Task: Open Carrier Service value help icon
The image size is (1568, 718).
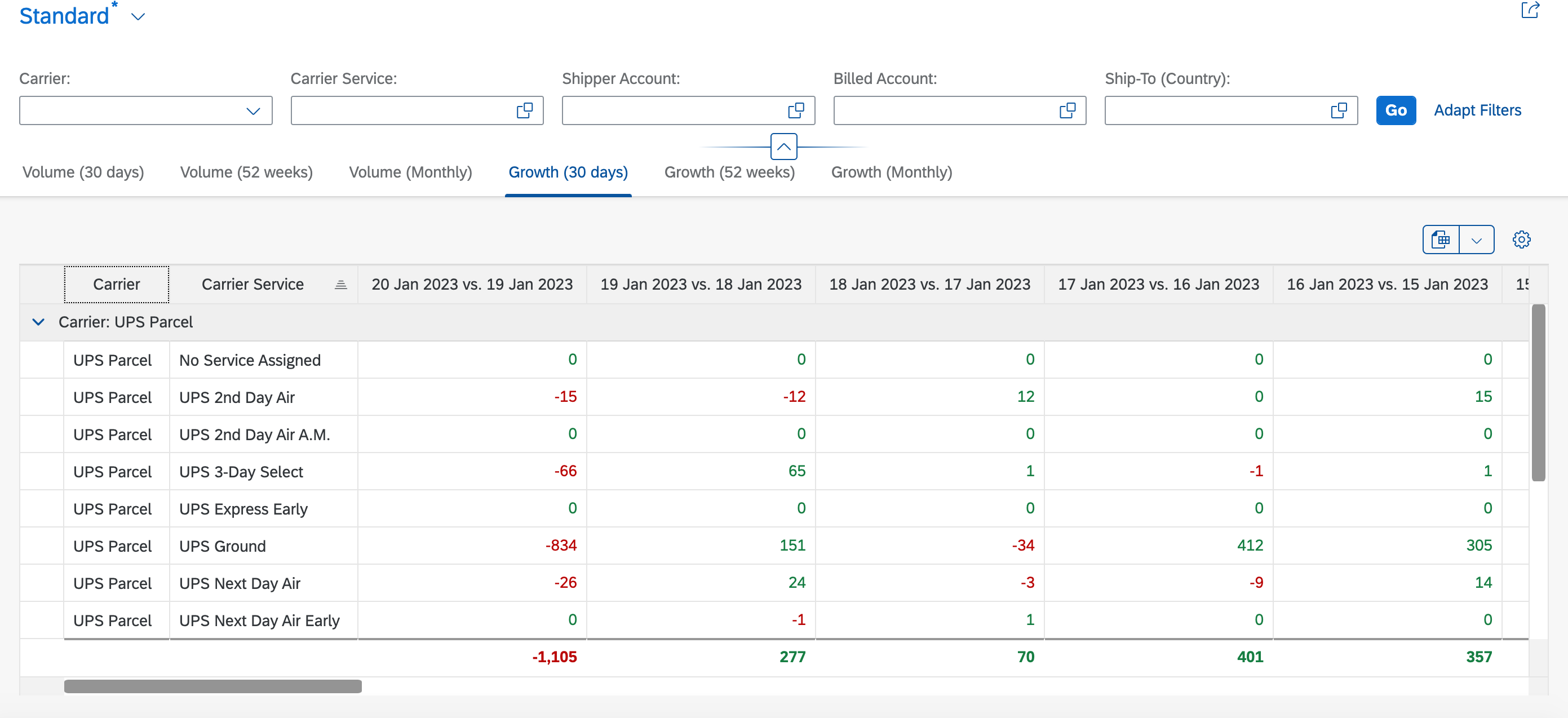Action: (x=525, y=110)
